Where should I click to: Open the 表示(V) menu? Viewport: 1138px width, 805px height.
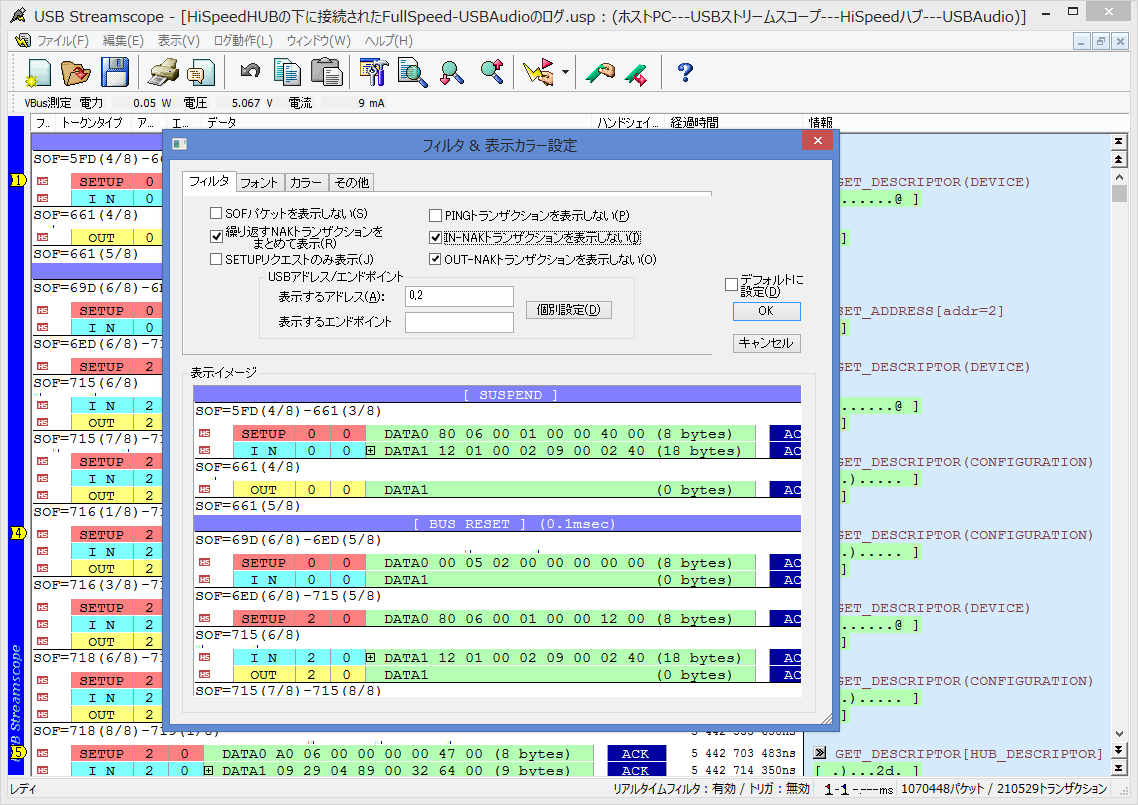179,41
